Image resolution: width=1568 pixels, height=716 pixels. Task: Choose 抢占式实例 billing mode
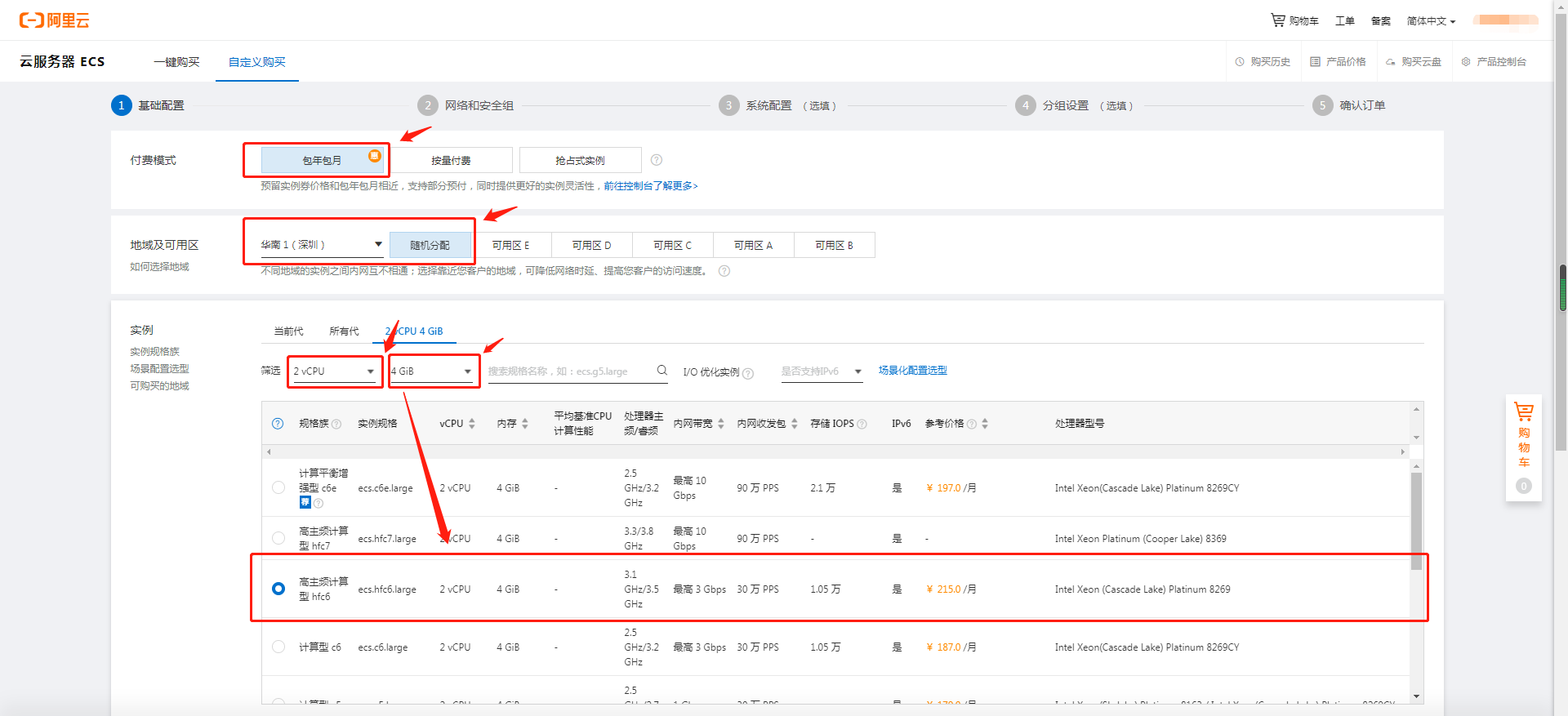pyautogui.click(x=580, y=160)
